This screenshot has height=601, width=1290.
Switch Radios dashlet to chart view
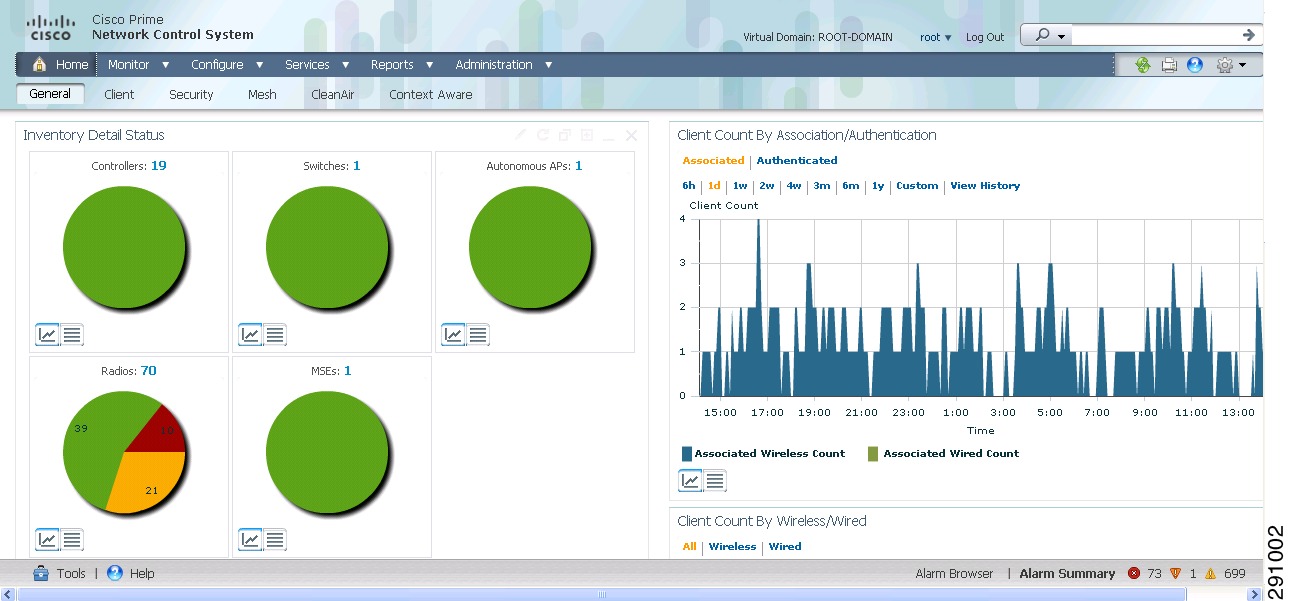tap(46, 539)
